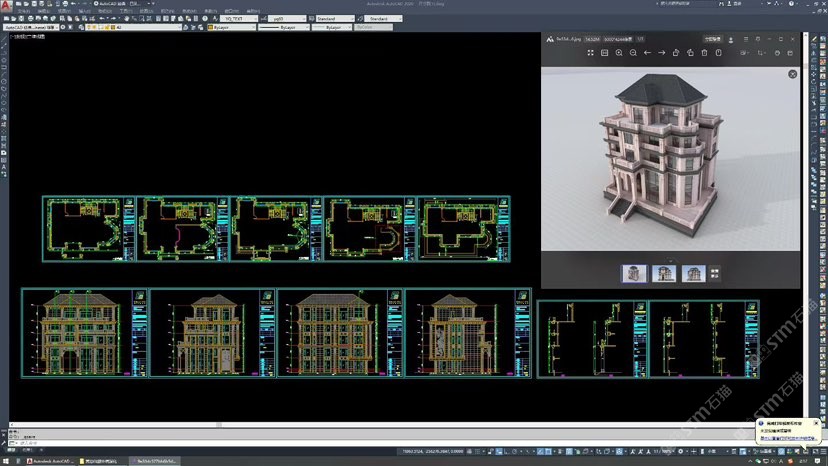828x466 pixels.
Task: Go to next image with right arrow
Action: (661, 52)
